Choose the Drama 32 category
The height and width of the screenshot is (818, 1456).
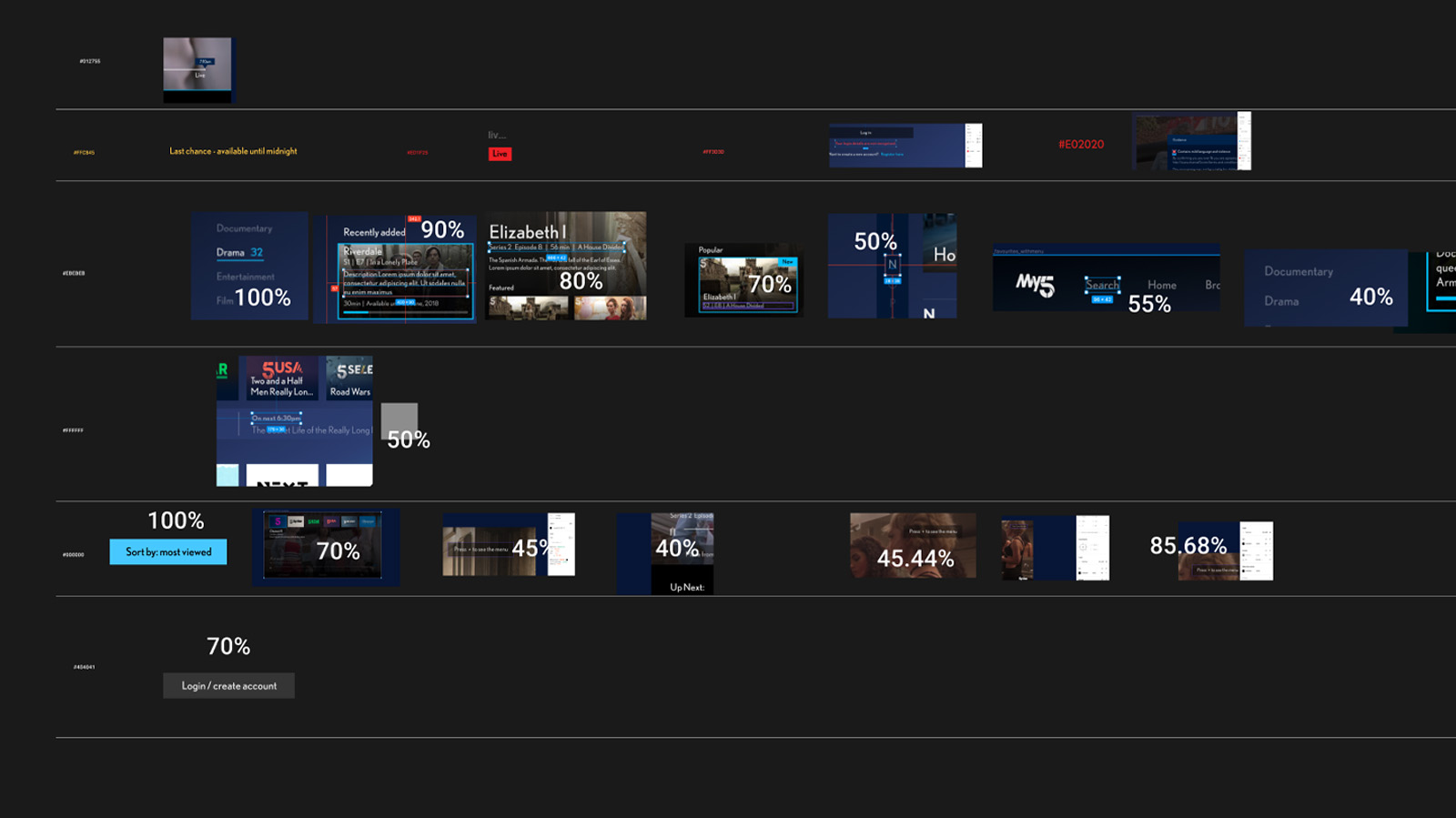point(239,253)
